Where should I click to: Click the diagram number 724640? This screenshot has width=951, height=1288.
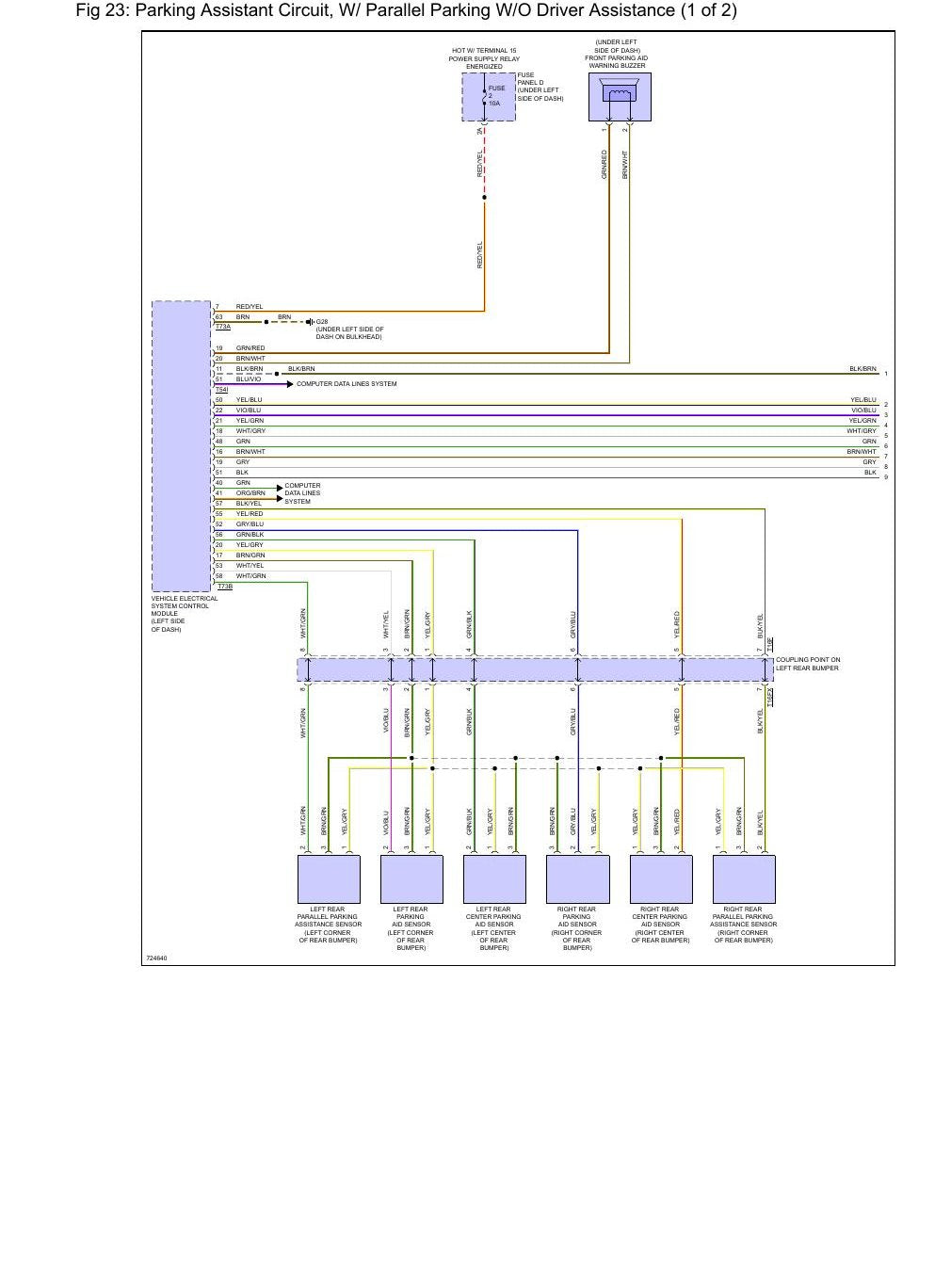tap(156, 958)
